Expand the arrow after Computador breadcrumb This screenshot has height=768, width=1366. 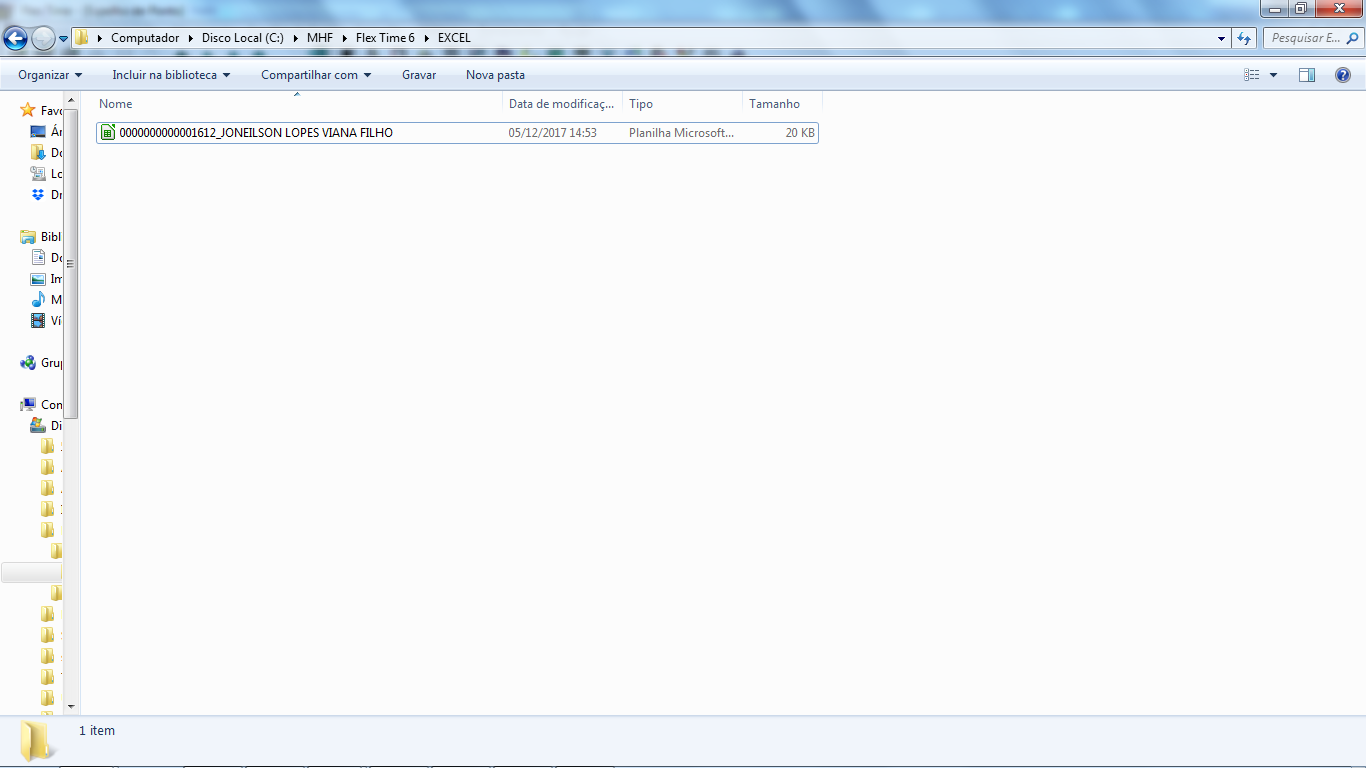(191, 38)
